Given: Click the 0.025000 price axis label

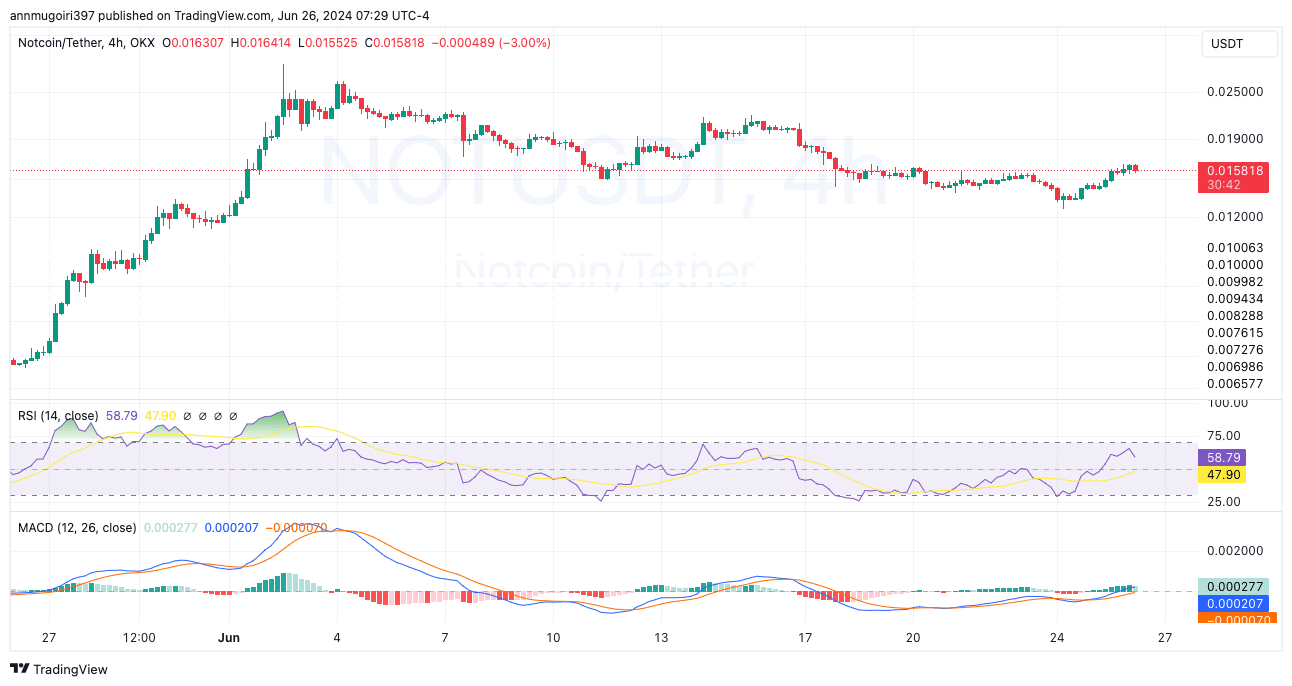Looking at the screenshot, I should (x=1235, y=92).
